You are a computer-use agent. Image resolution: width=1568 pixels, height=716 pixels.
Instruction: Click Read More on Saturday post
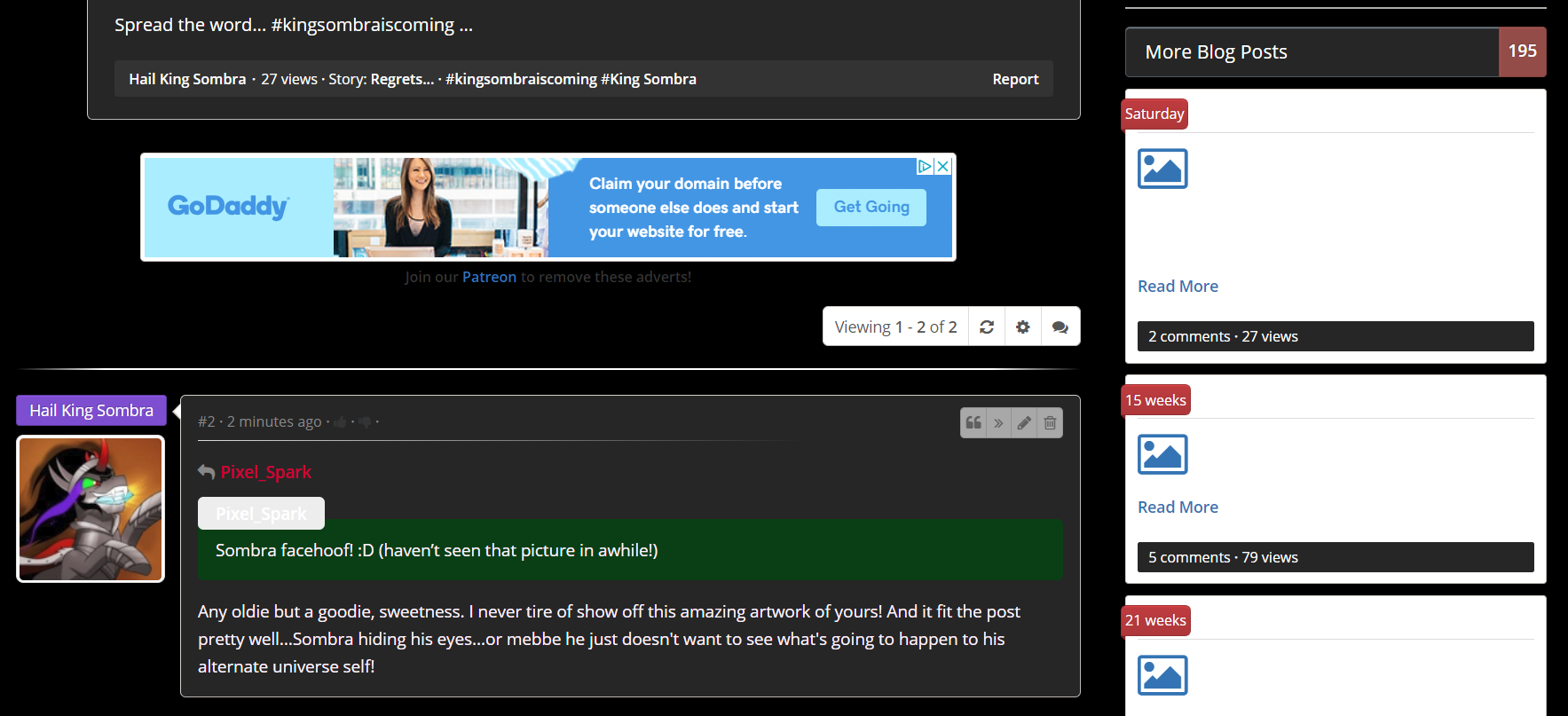pos(1178,287)
